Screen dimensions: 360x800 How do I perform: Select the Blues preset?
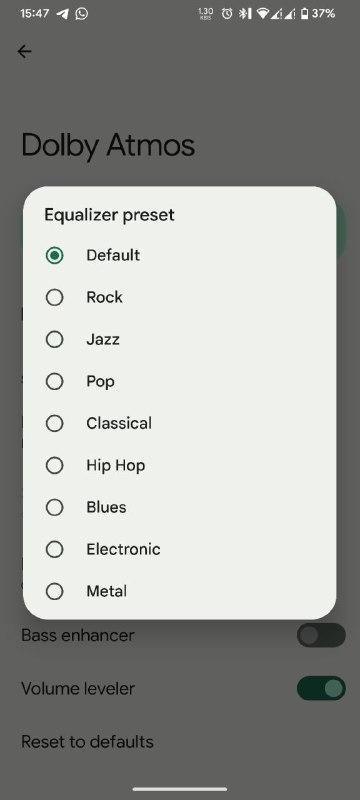coord(179,507)
